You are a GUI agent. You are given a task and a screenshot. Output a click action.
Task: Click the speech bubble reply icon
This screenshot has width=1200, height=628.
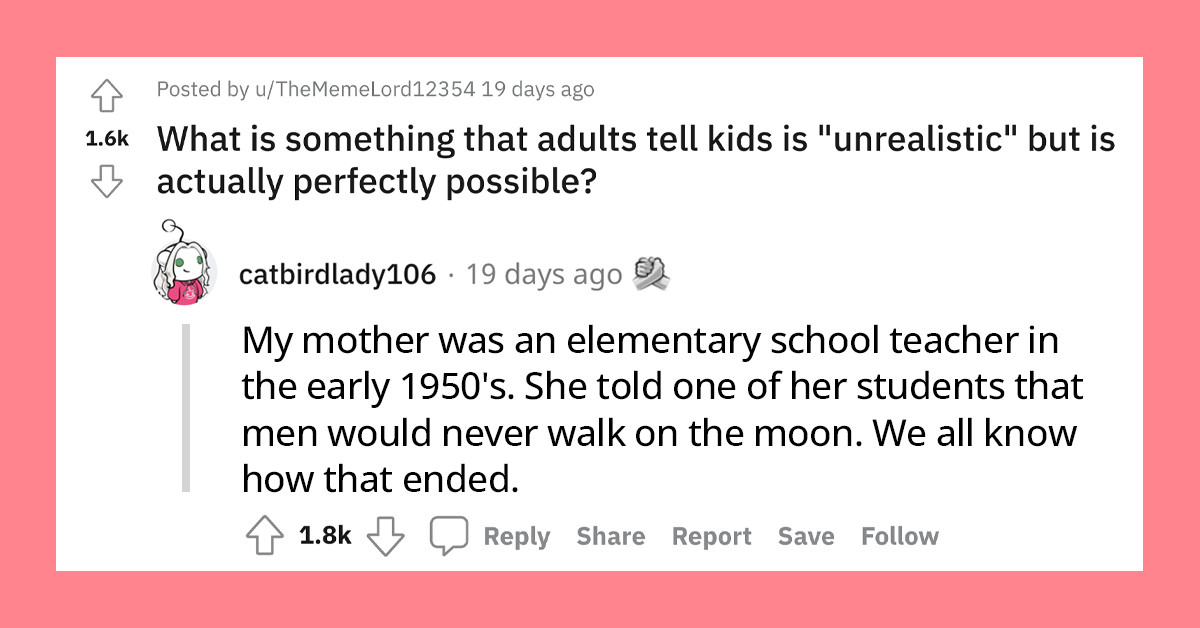[451, 536]
